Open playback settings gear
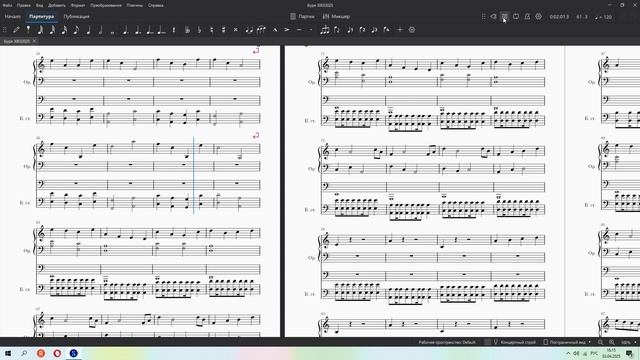This screenshot has width=640, height=360. coord(539,17)
